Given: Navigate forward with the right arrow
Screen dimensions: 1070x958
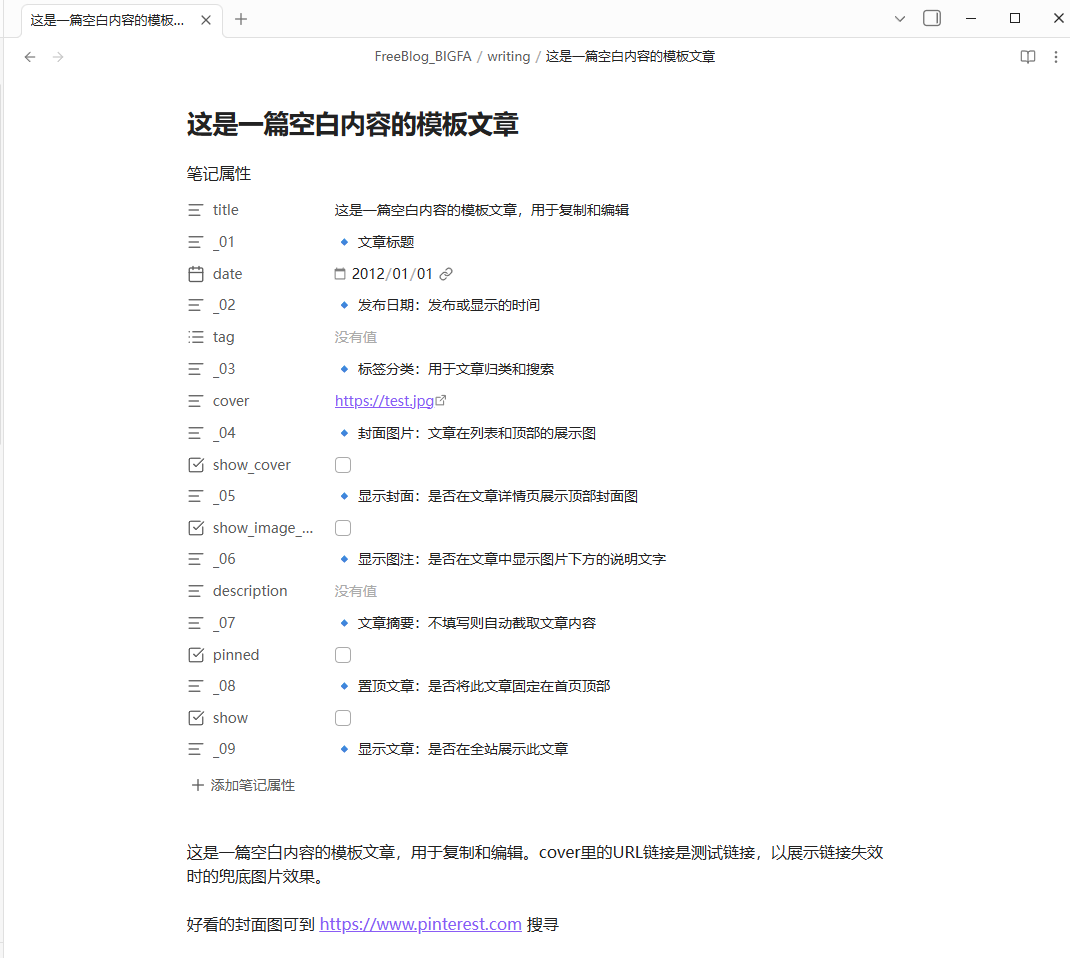Looking at the screenshot, I should (58, 57).
